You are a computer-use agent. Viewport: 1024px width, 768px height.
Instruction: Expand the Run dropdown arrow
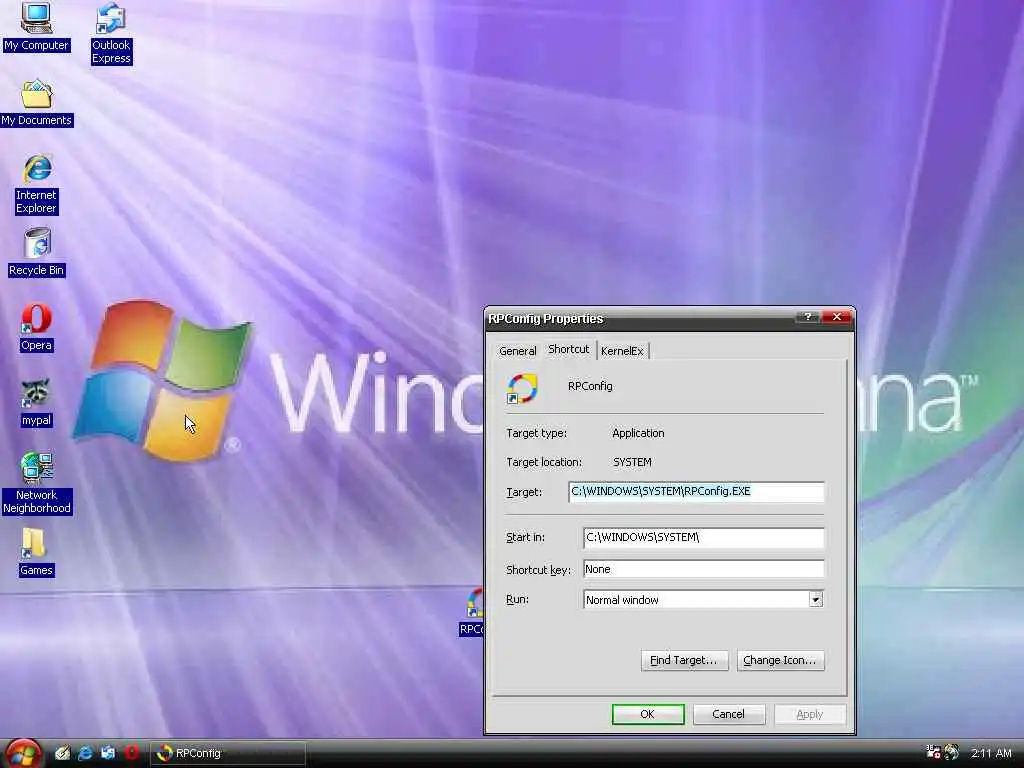click(816, 600)
